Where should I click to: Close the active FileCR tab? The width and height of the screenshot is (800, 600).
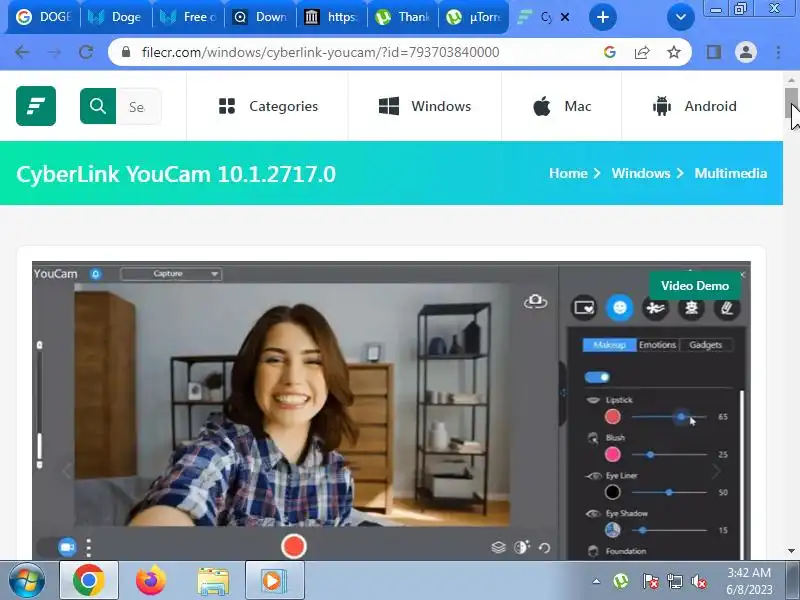pyautogui.click(x=565, y=17)
